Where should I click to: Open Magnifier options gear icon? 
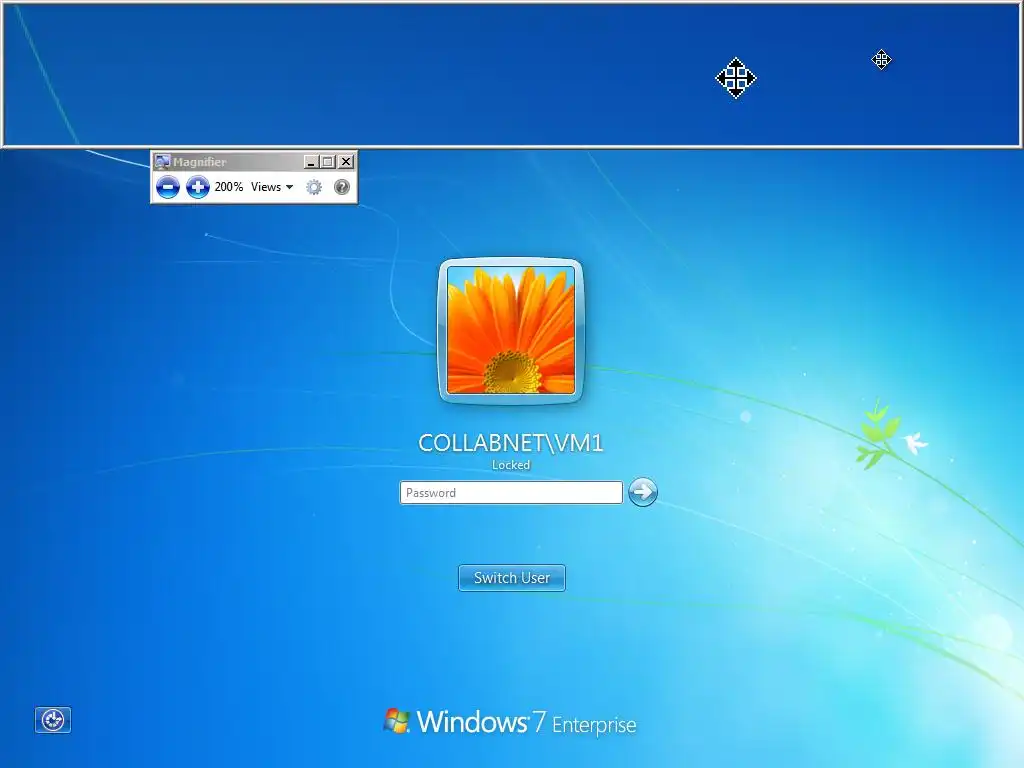pos(314,187)
